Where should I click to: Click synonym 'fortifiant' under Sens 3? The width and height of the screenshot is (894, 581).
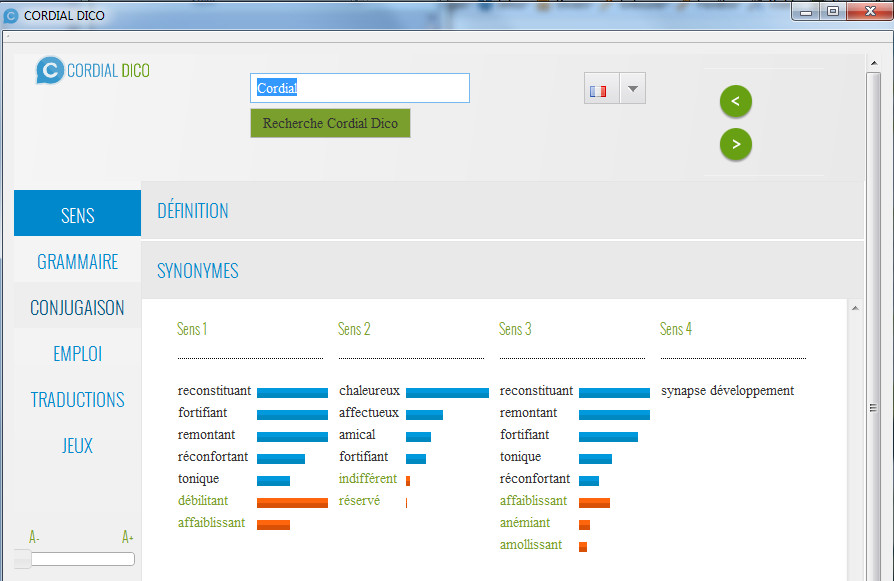point(525,434)
